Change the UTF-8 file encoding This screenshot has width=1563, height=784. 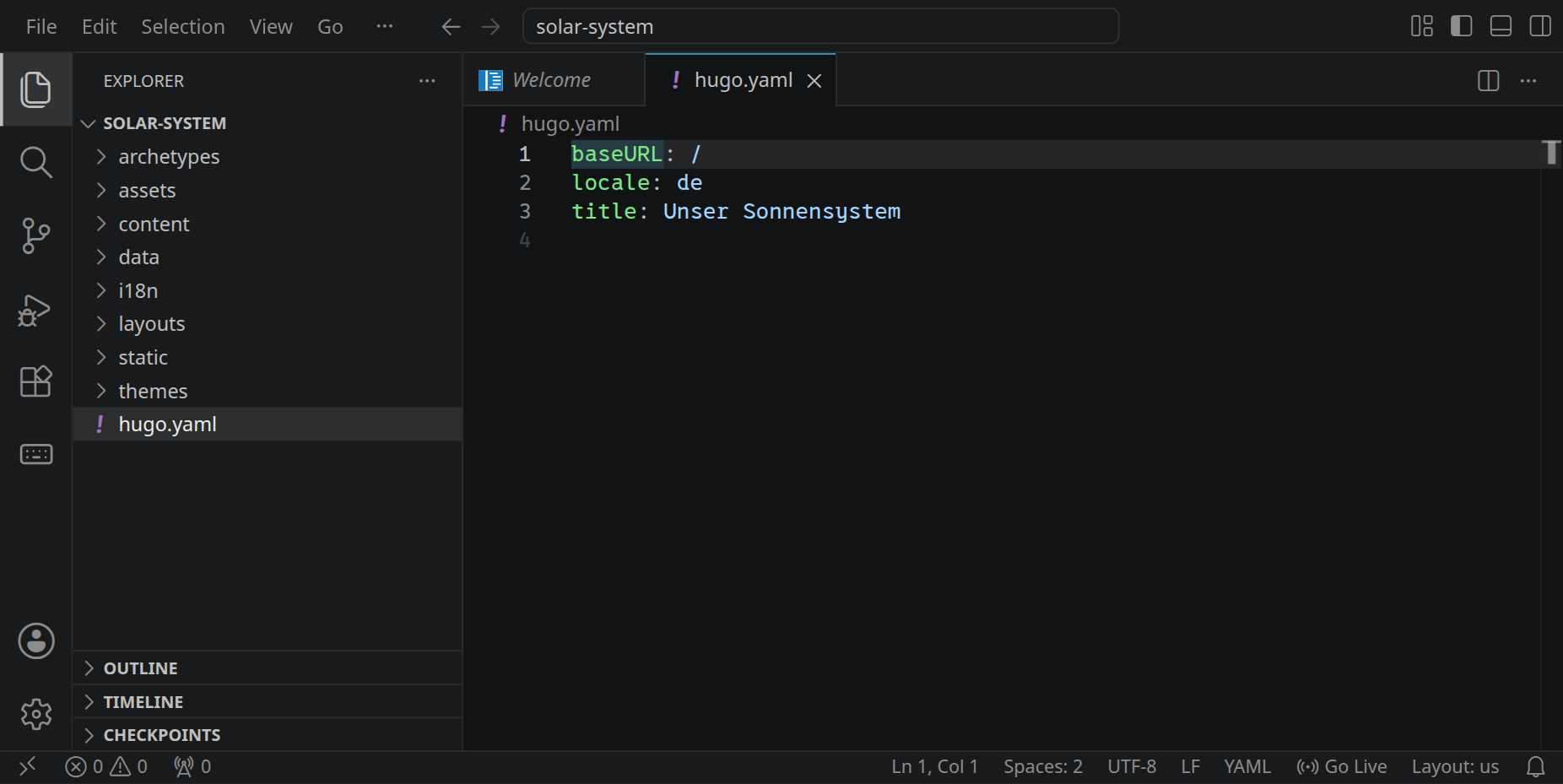click(1132, 766)
